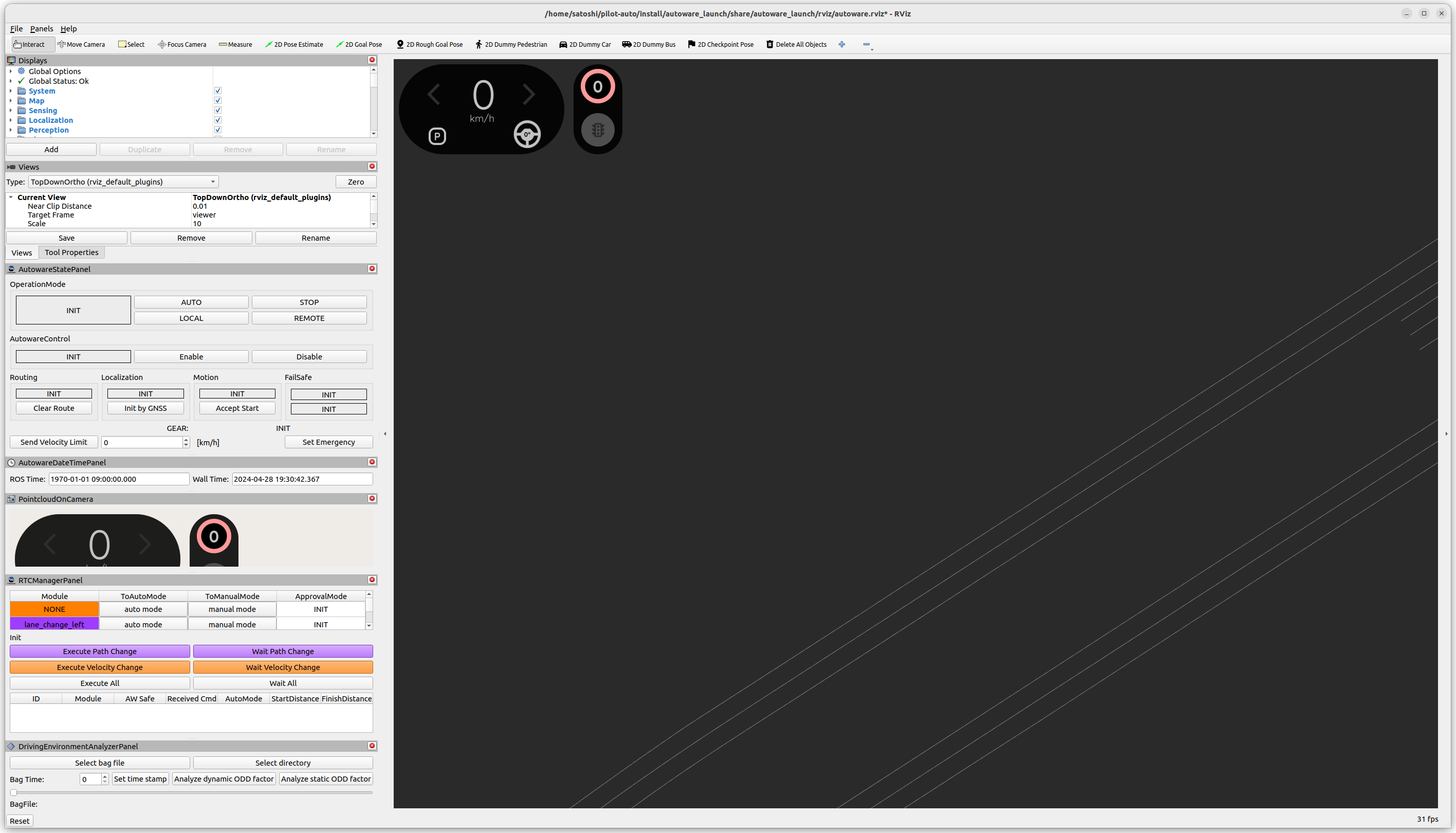Click the Init by GNSS button
This screenshot has height=833, width=1456.
[145, 408]
